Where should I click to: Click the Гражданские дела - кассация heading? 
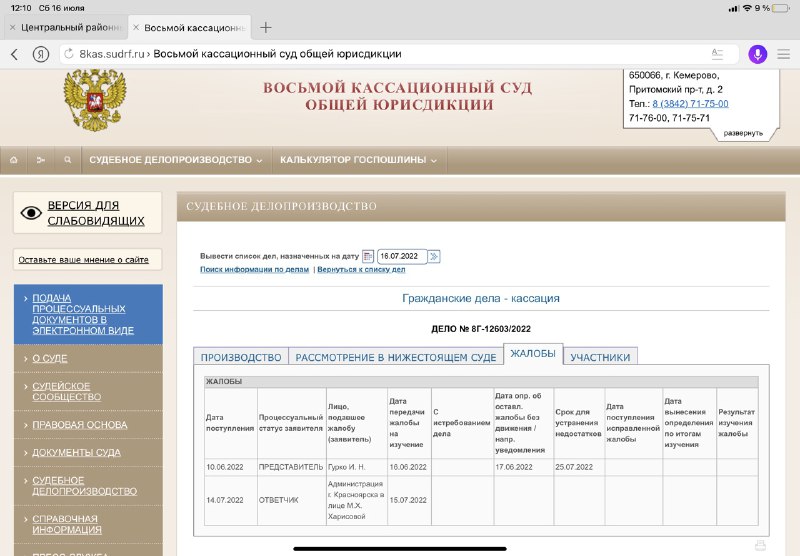pyautogui.click(x=481, y=298)
